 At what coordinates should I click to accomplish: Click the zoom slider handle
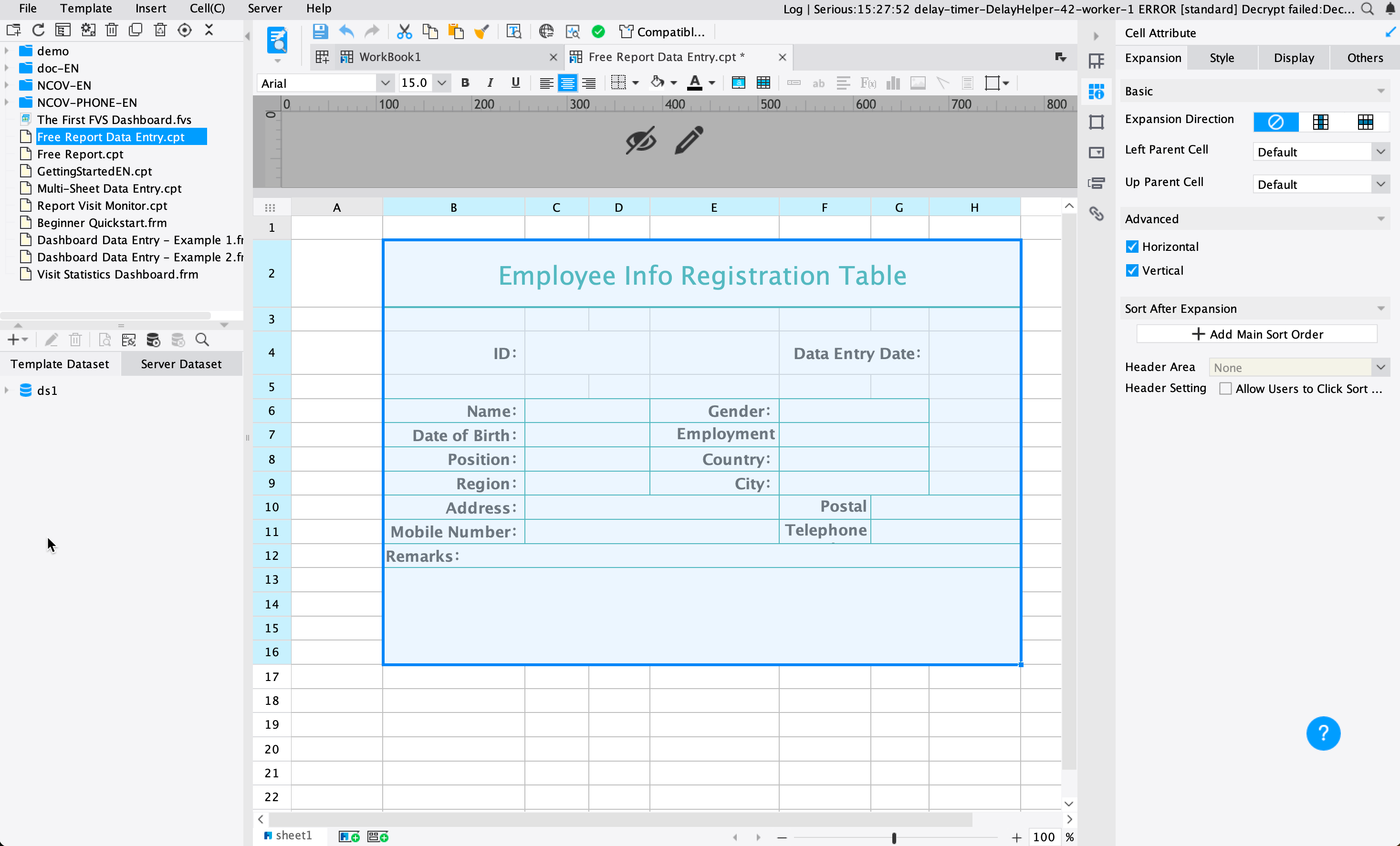(x=894, y=837)
